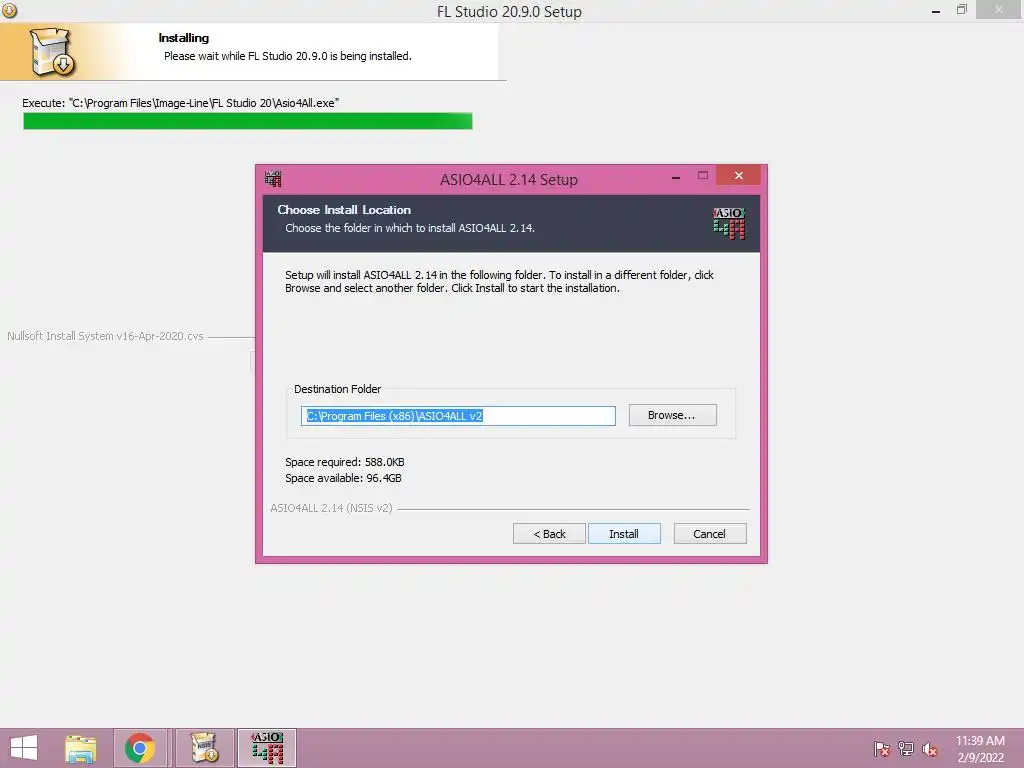The width and height of the screenshot is (1024, 768).
Task: Click the Execute Asio4All.exe status line
Action: pyautogui.click(x=181, y=103)
